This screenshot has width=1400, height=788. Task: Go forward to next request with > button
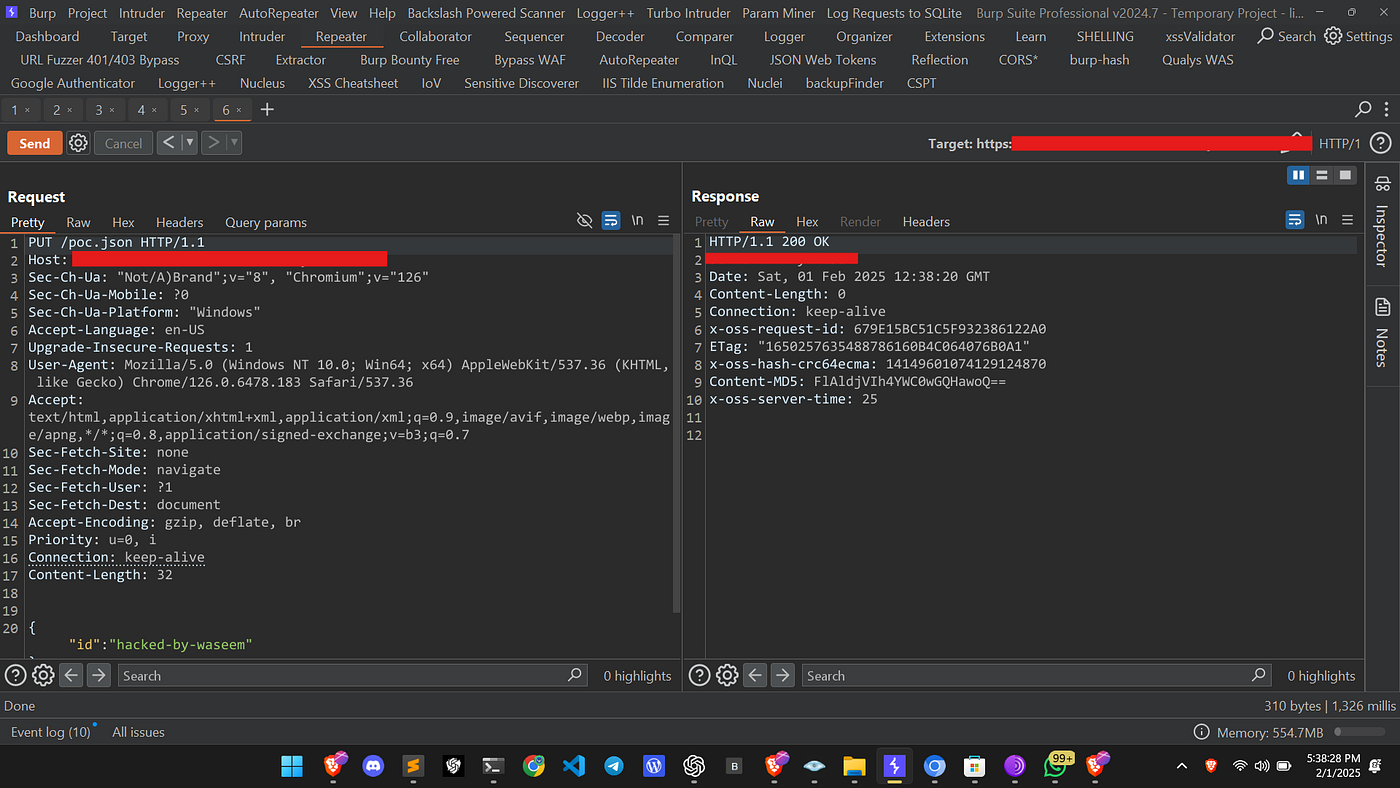point(213,143)
